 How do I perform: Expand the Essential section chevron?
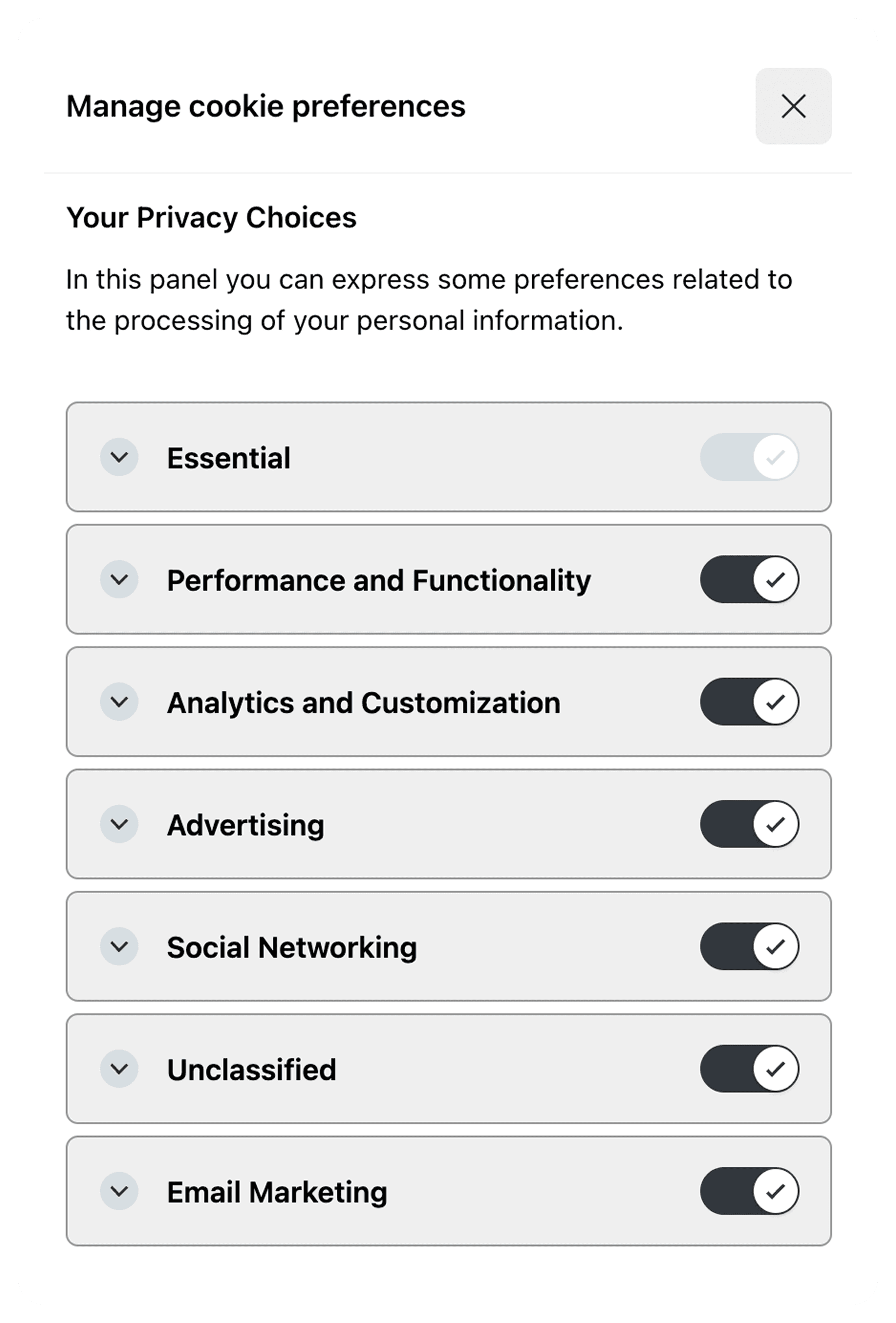pyautogui.click(x=120, y=457)
